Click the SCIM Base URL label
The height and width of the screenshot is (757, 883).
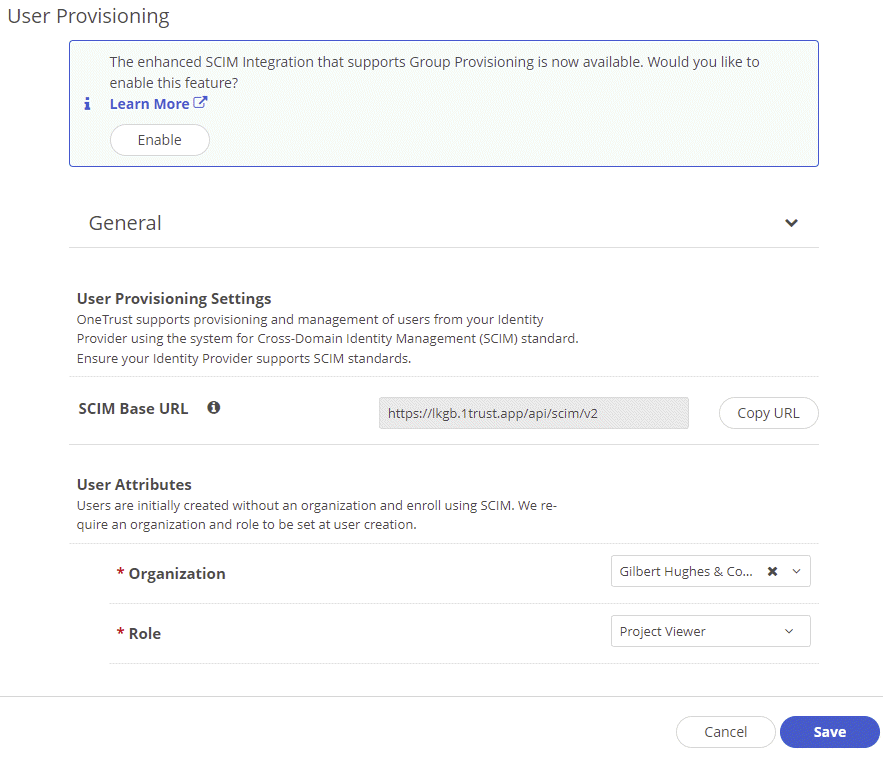tap(133, 408)
